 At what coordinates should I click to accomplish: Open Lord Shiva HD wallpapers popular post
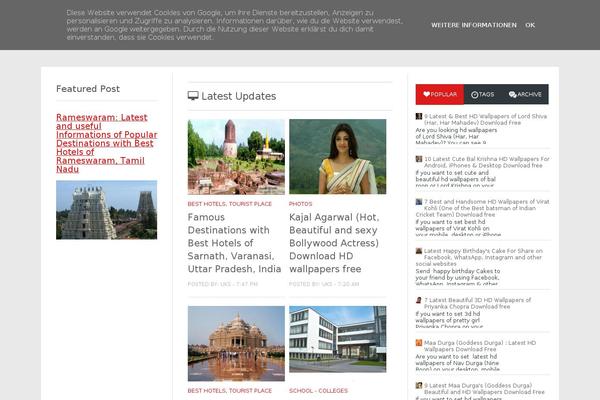point(485,119)
